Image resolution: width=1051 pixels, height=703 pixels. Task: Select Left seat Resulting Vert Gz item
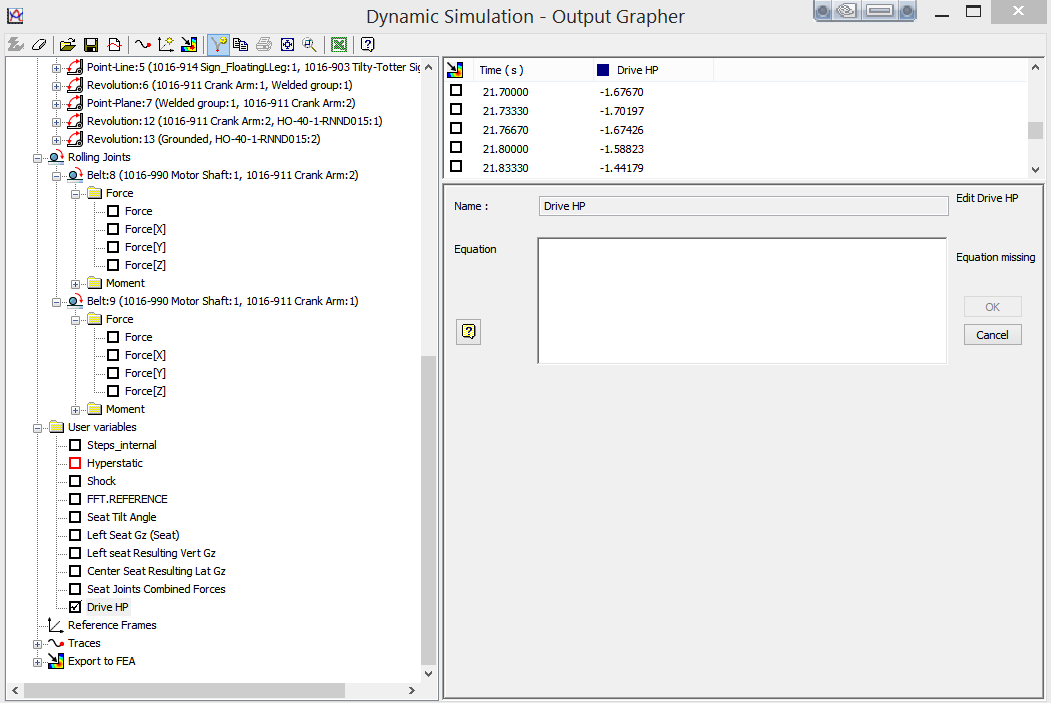(x=151, y=553)
